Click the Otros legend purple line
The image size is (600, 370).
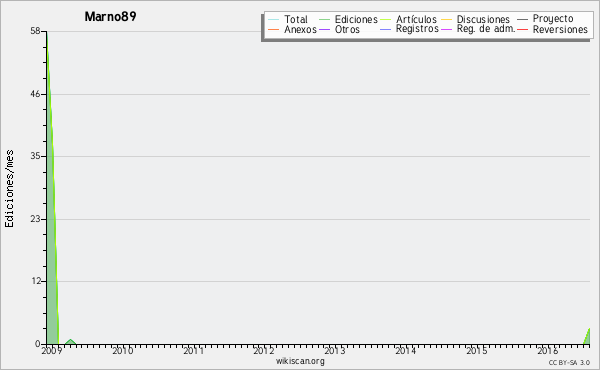(x=324, y=29)
